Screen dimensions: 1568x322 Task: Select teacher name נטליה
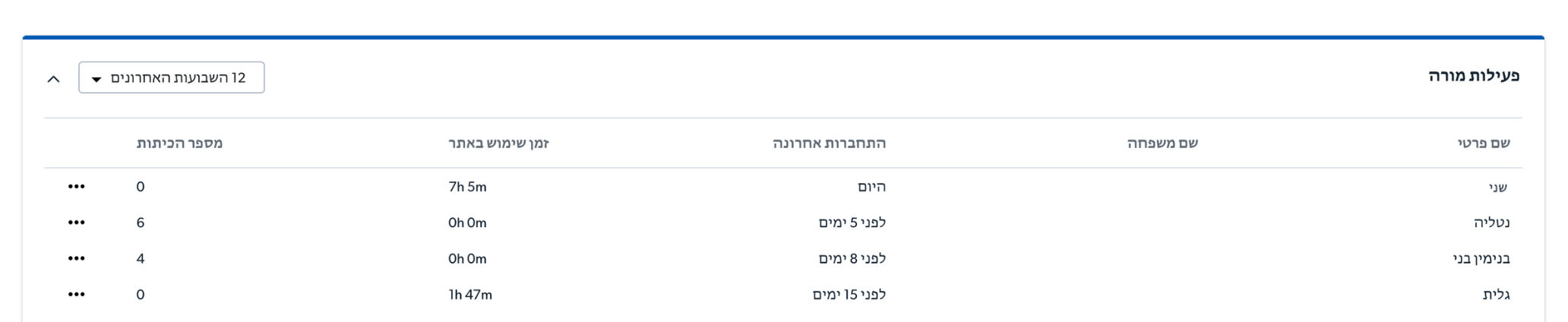(1491, 223)
